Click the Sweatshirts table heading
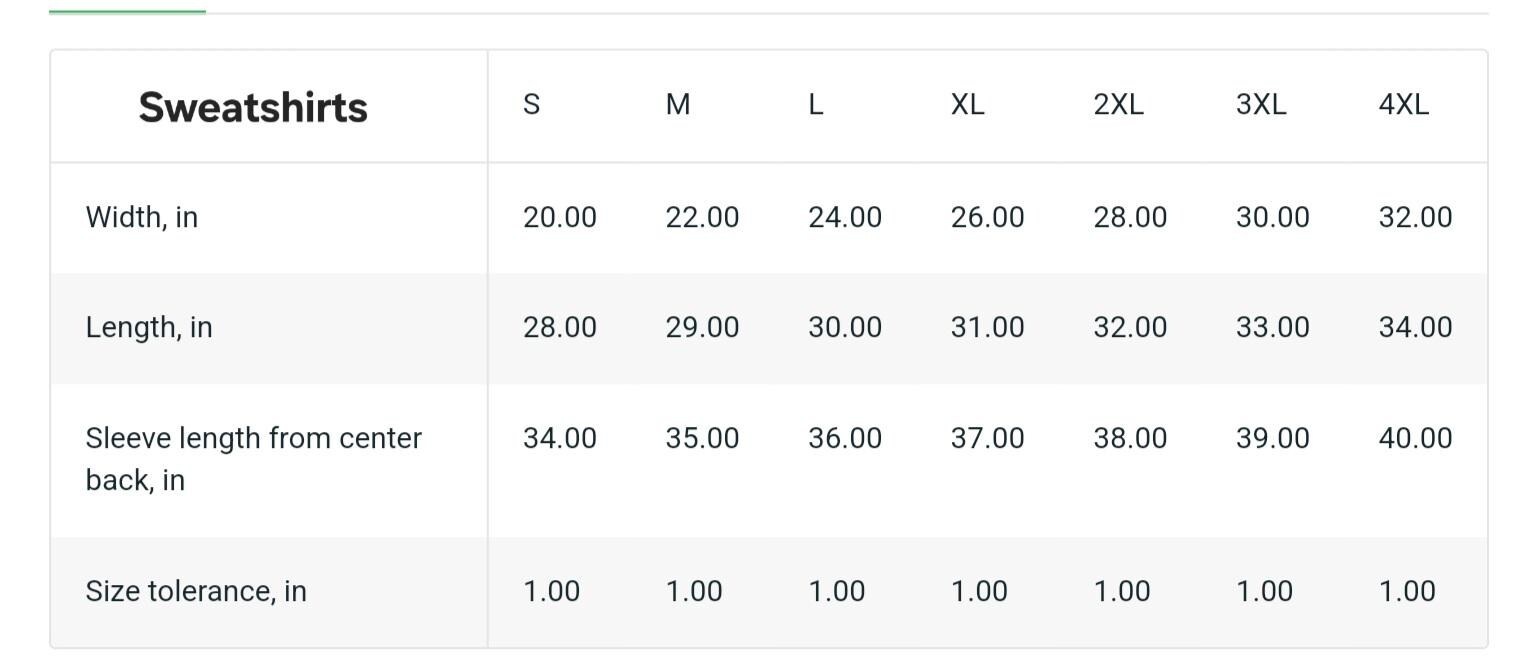Screen dimensions: 1522x665 pos(253,107)
